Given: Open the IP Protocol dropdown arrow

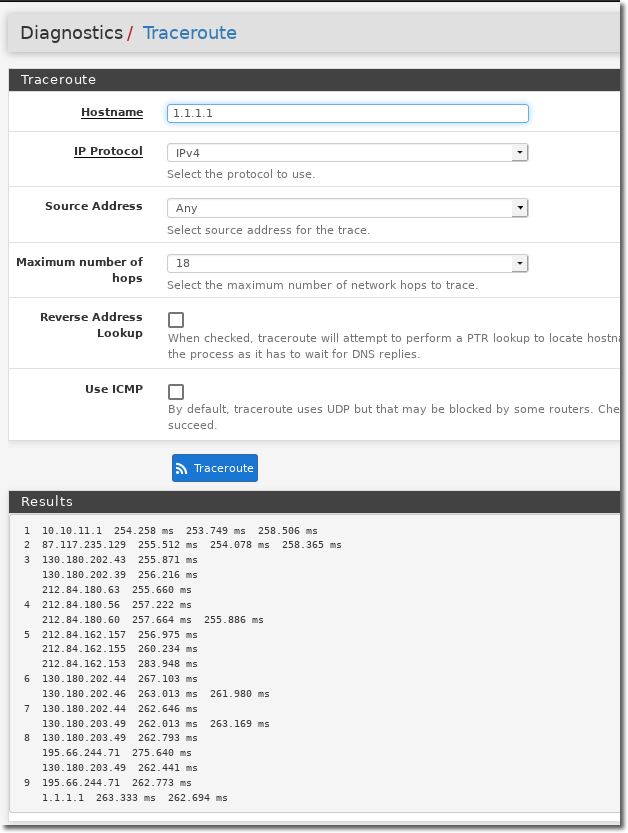Looking at the screenshot, I should pyautogui.click(x=520, y=152).
